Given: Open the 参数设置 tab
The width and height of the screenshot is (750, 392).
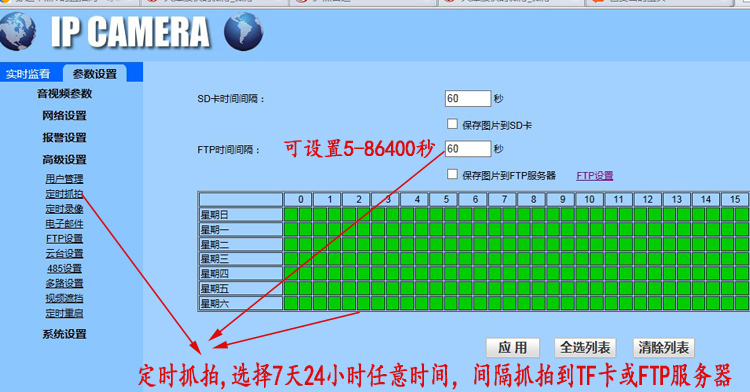Looking at the screenshot, I should click(x=95, y=74).
